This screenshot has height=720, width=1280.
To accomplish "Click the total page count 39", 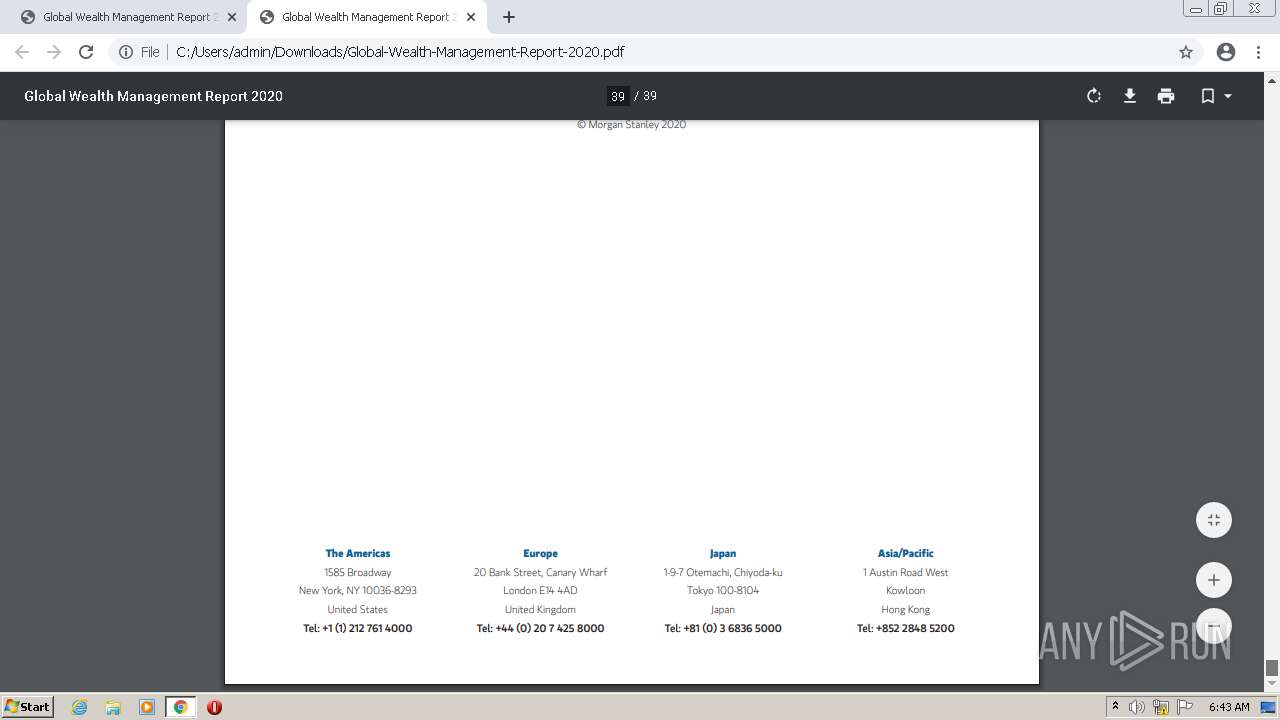I will click(650, 96).
